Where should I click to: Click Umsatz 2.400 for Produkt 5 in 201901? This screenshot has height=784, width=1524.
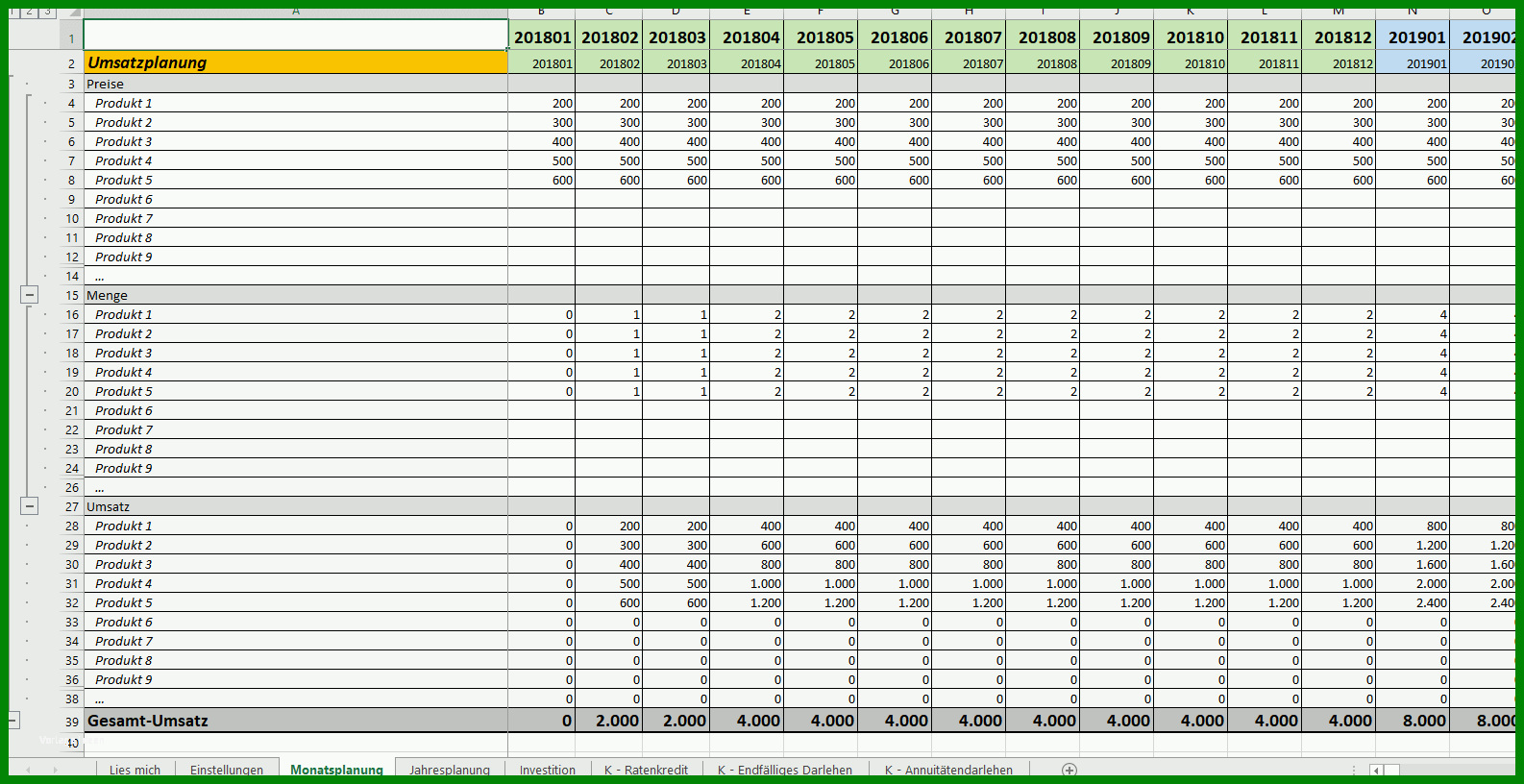point(1413,602)
